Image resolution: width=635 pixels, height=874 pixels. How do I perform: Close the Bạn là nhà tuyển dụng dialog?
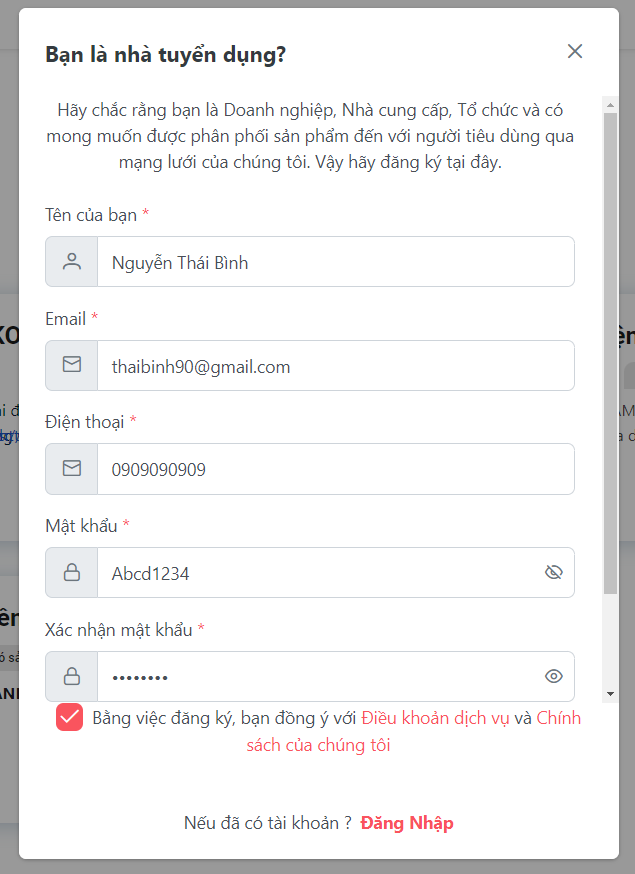click(575, 51)
